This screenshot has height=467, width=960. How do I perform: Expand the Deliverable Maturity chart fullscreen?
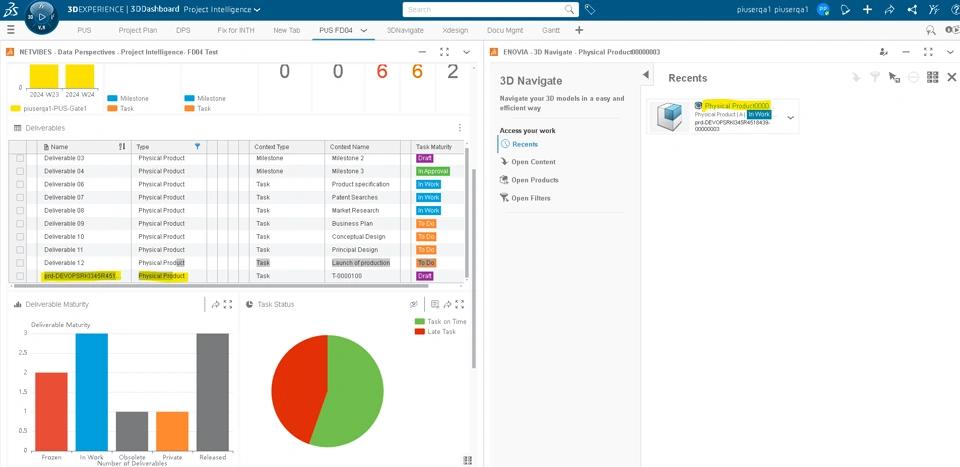coord(228,304)
